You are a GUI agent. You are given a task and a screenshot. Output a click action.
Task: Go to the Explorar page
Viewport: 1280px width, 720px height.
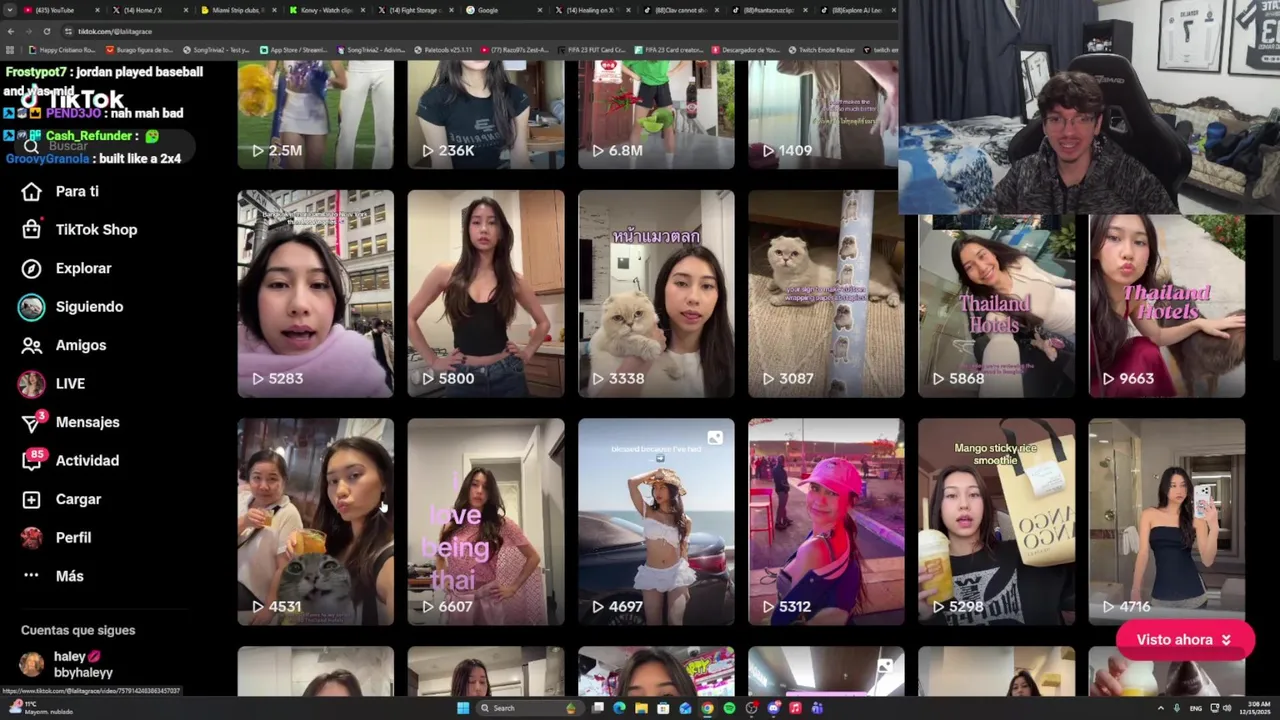pyautogui.click(x=66, y=268)
